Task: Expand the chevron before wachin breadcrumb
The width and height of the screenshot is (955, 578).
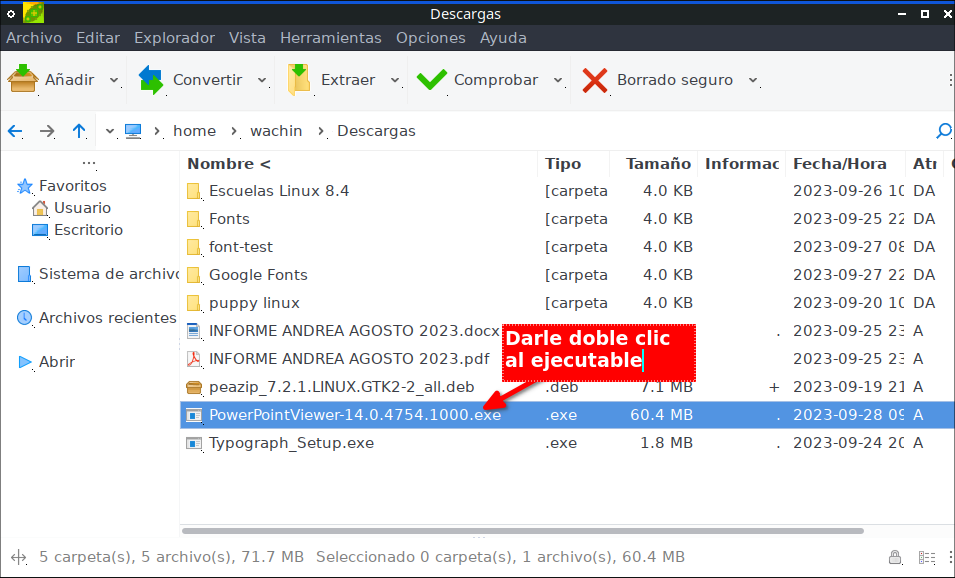Action: click(x=234, y=131)
